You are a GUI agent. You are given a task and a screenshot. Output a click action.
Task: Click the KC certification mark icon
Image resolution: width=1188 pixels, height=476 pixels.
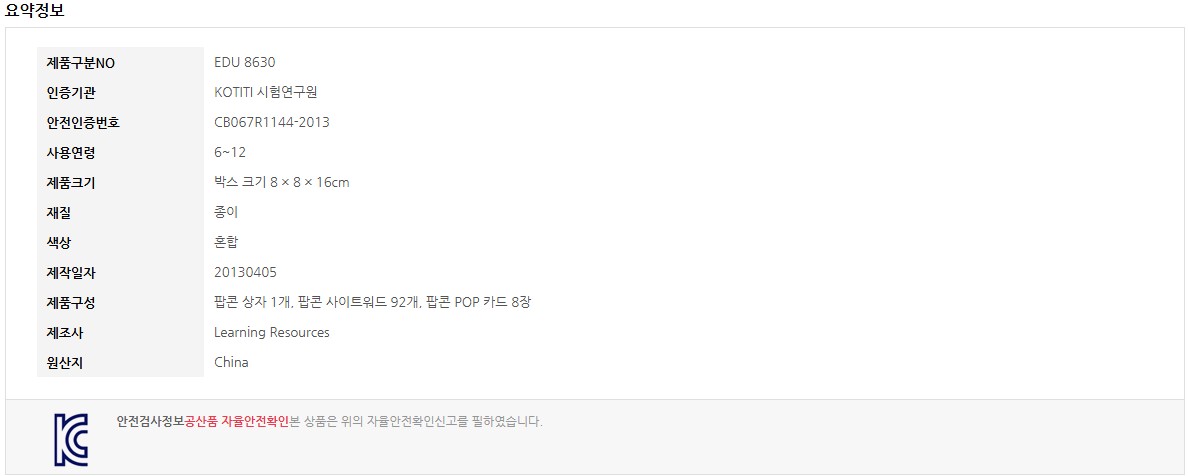(x=70, y=440)
